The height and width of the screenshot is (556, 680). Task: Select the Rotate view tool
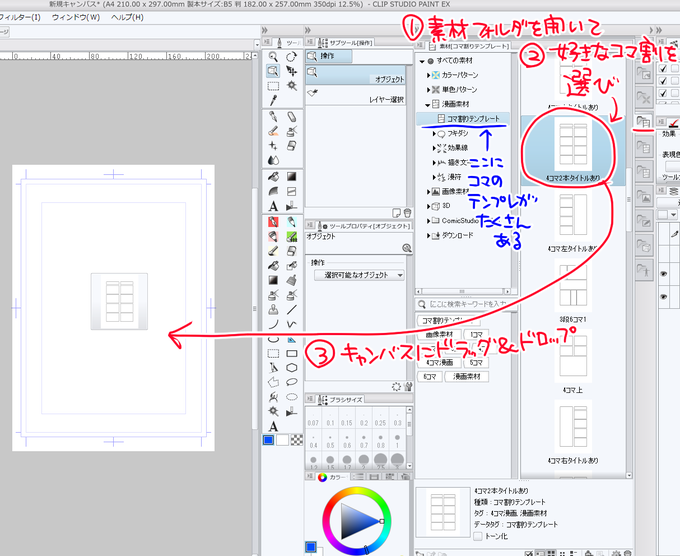[x=291, y=57]
